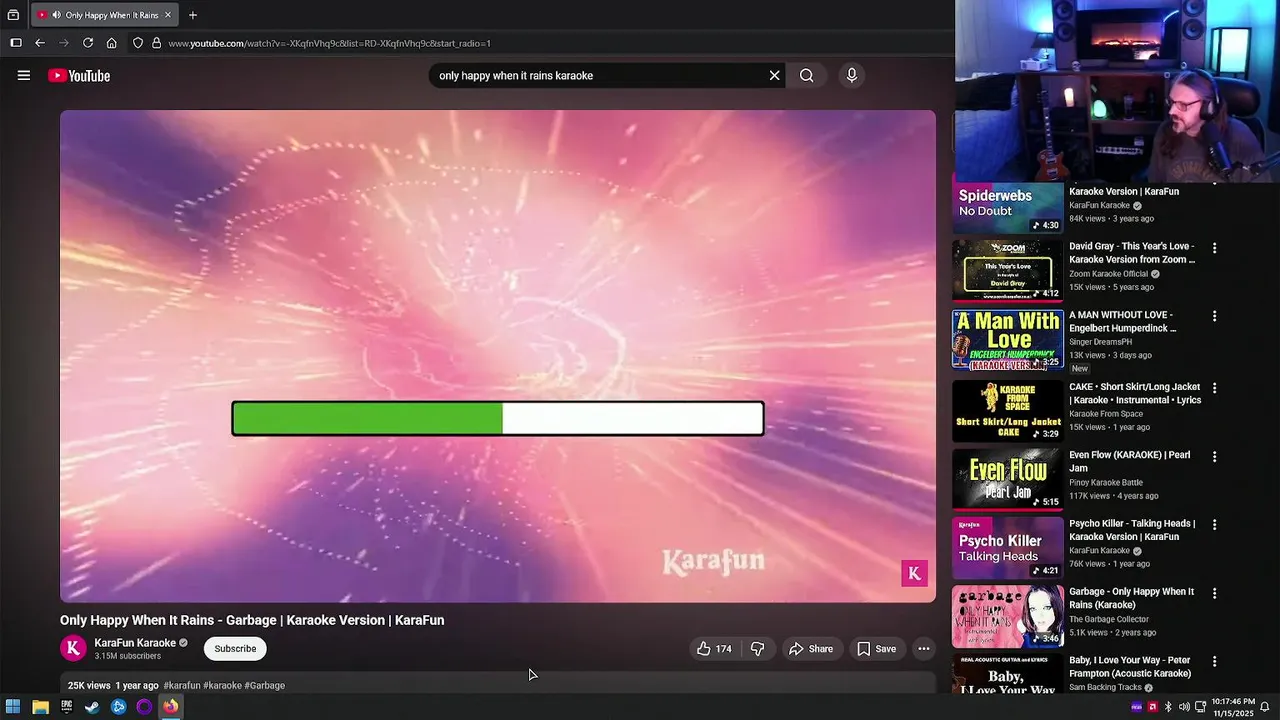The image size is (1280, 720).
Task: Click the KaraFun K watermark in the player
Action: 914,573
